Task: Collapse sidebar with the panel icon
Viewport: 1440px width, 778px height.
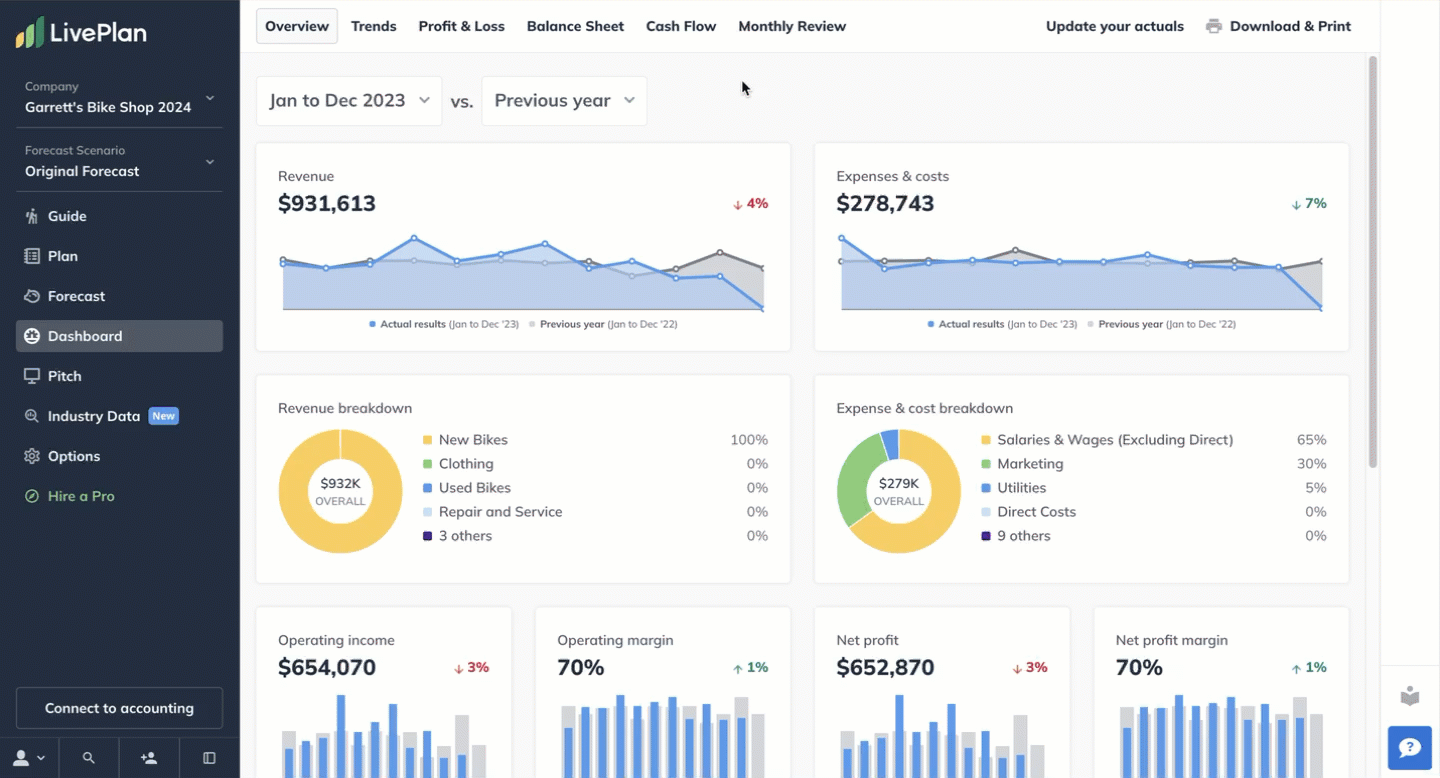Action: (x=209, y=758)
